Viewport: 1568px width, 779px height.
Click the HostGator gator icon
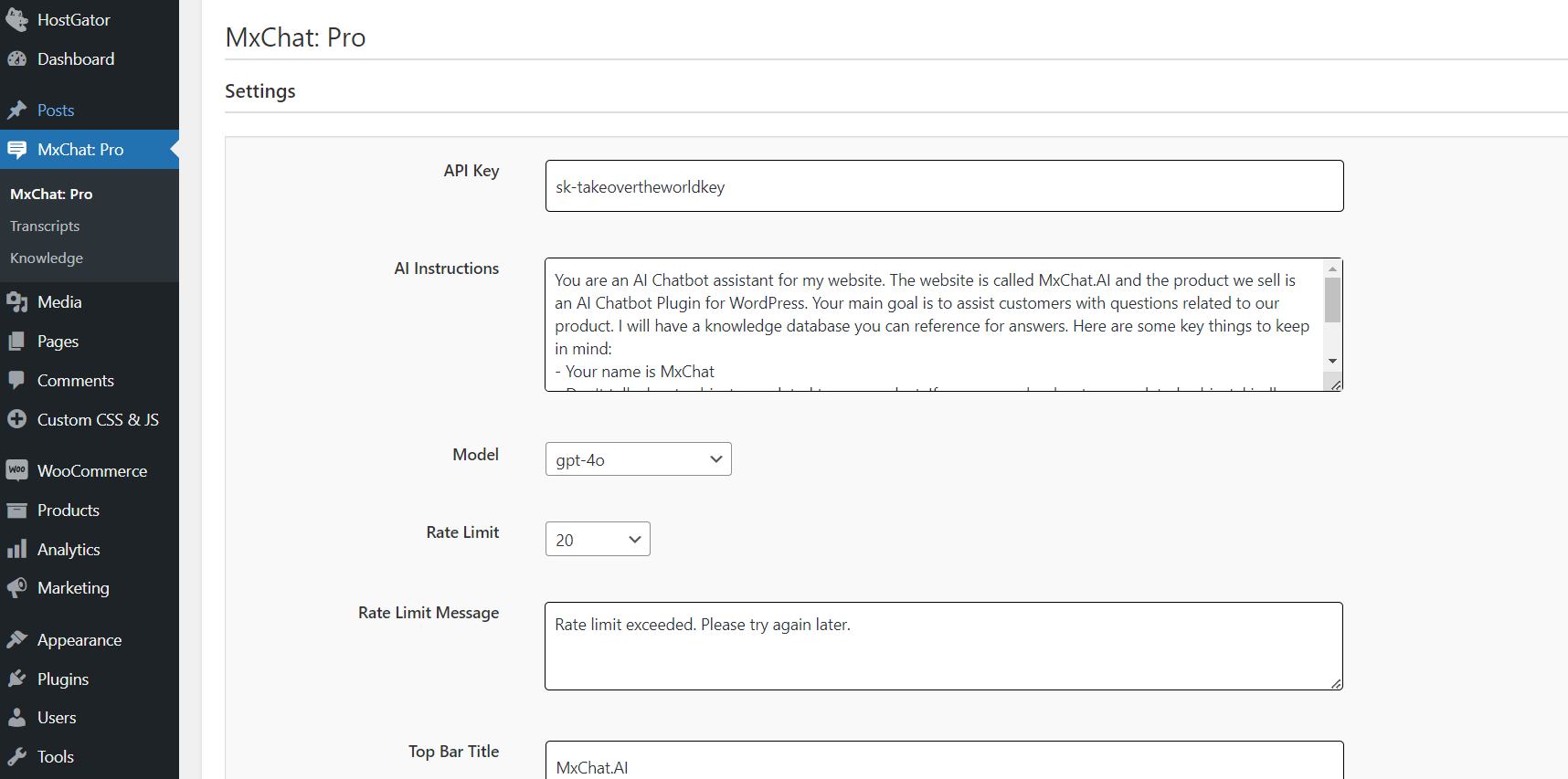[17, 19]
